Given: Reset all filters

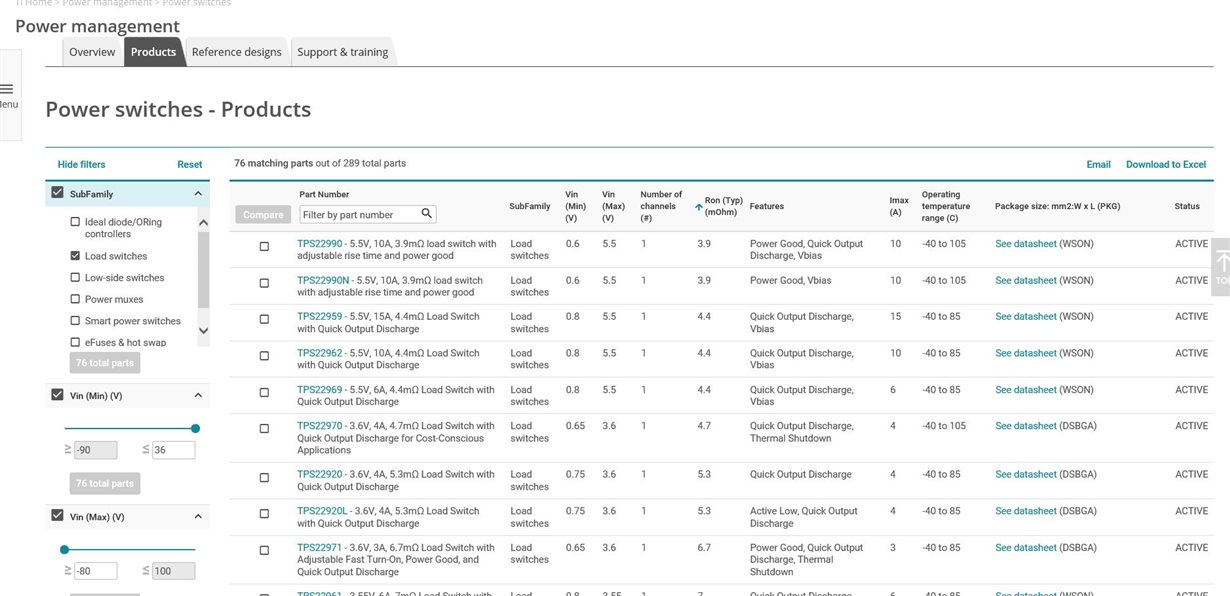Looking at the screenshot, I should click(x=190, y=164).
